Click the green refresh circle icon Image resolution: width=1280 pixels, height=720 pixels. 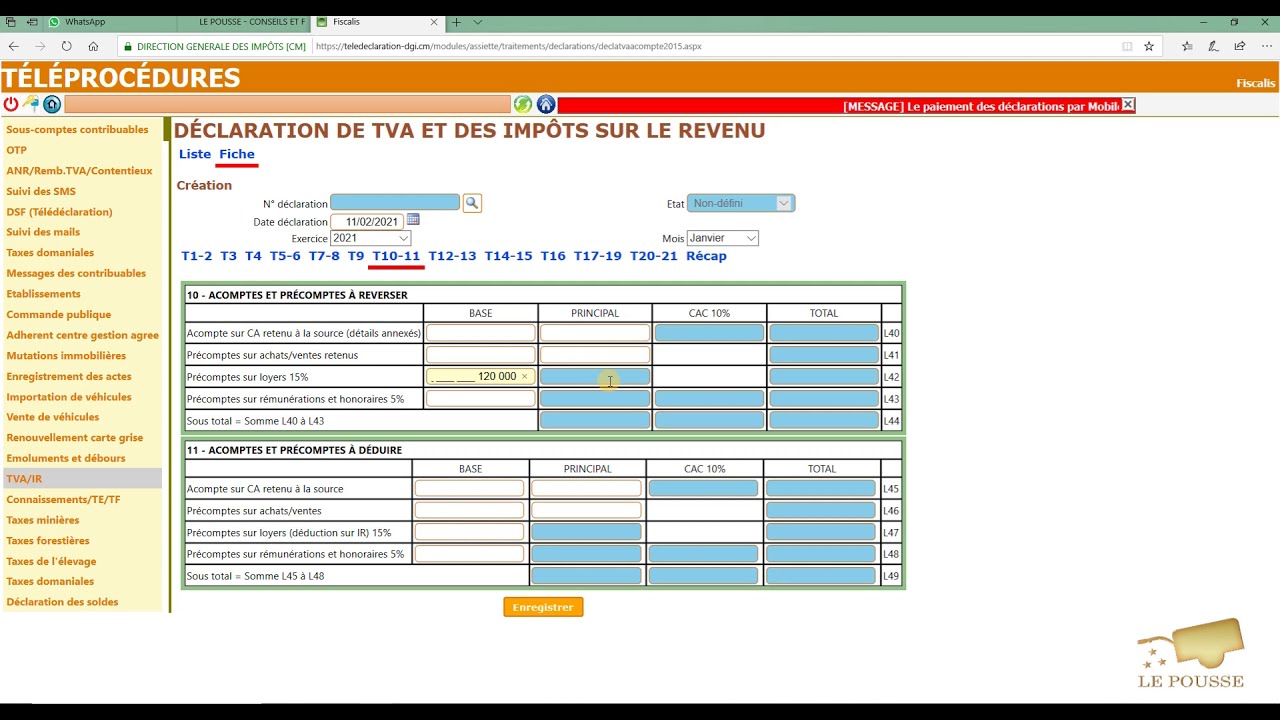coord(523,104)
